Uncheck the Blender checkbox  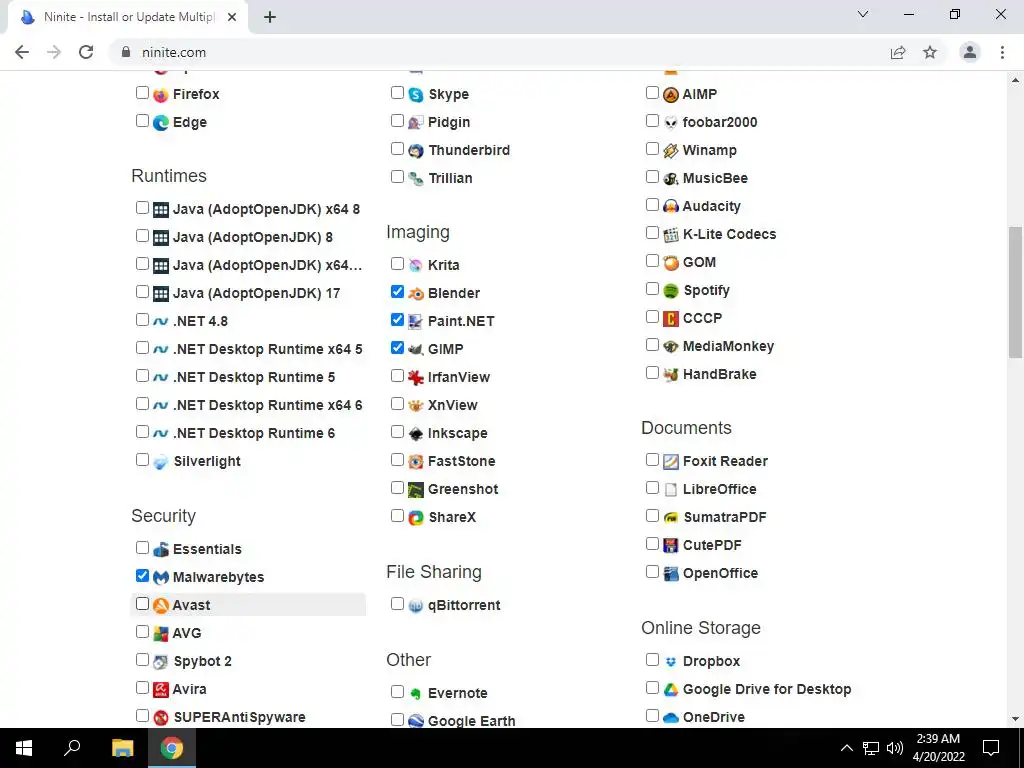click(397, 292)
